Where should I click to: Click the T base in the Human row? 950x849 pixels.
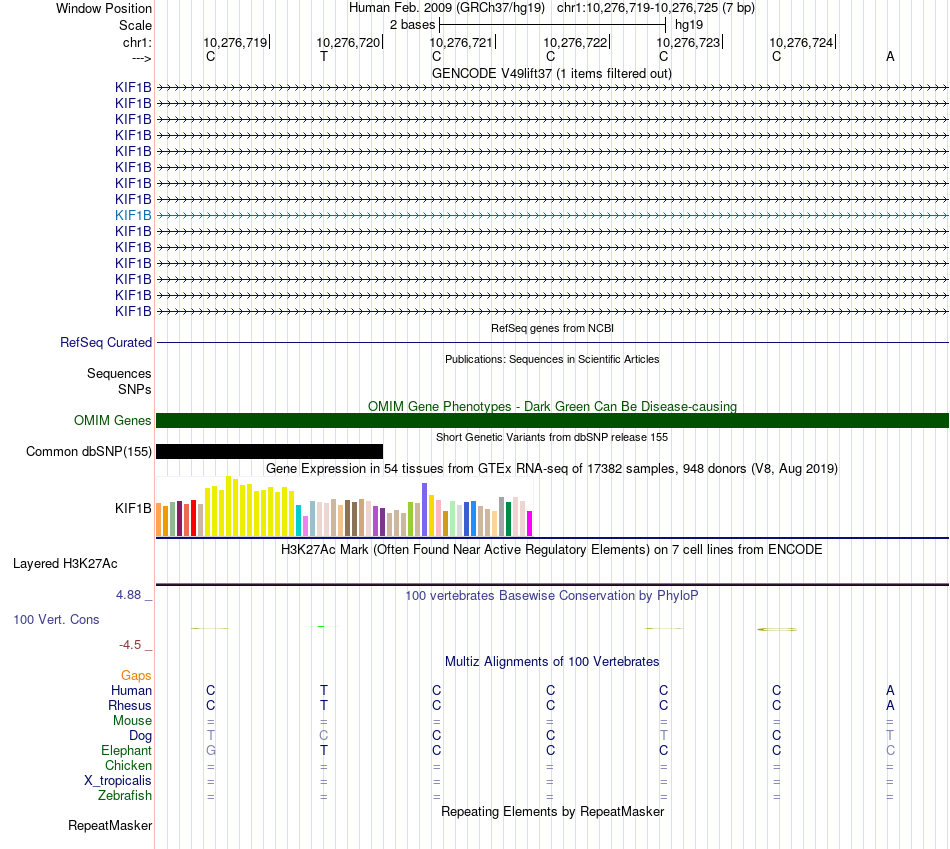point(324,690)
